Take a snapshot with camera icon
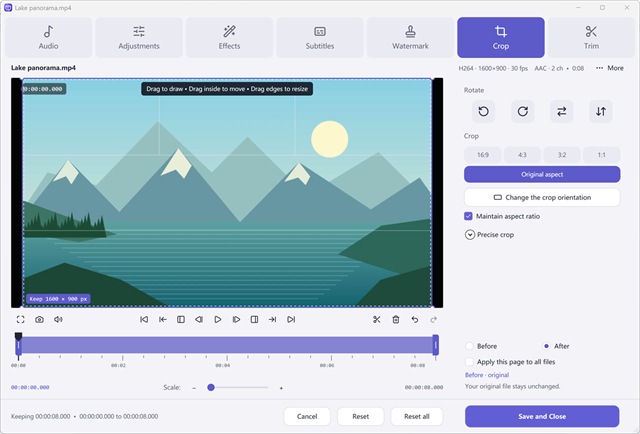 (x=39, y=320)
